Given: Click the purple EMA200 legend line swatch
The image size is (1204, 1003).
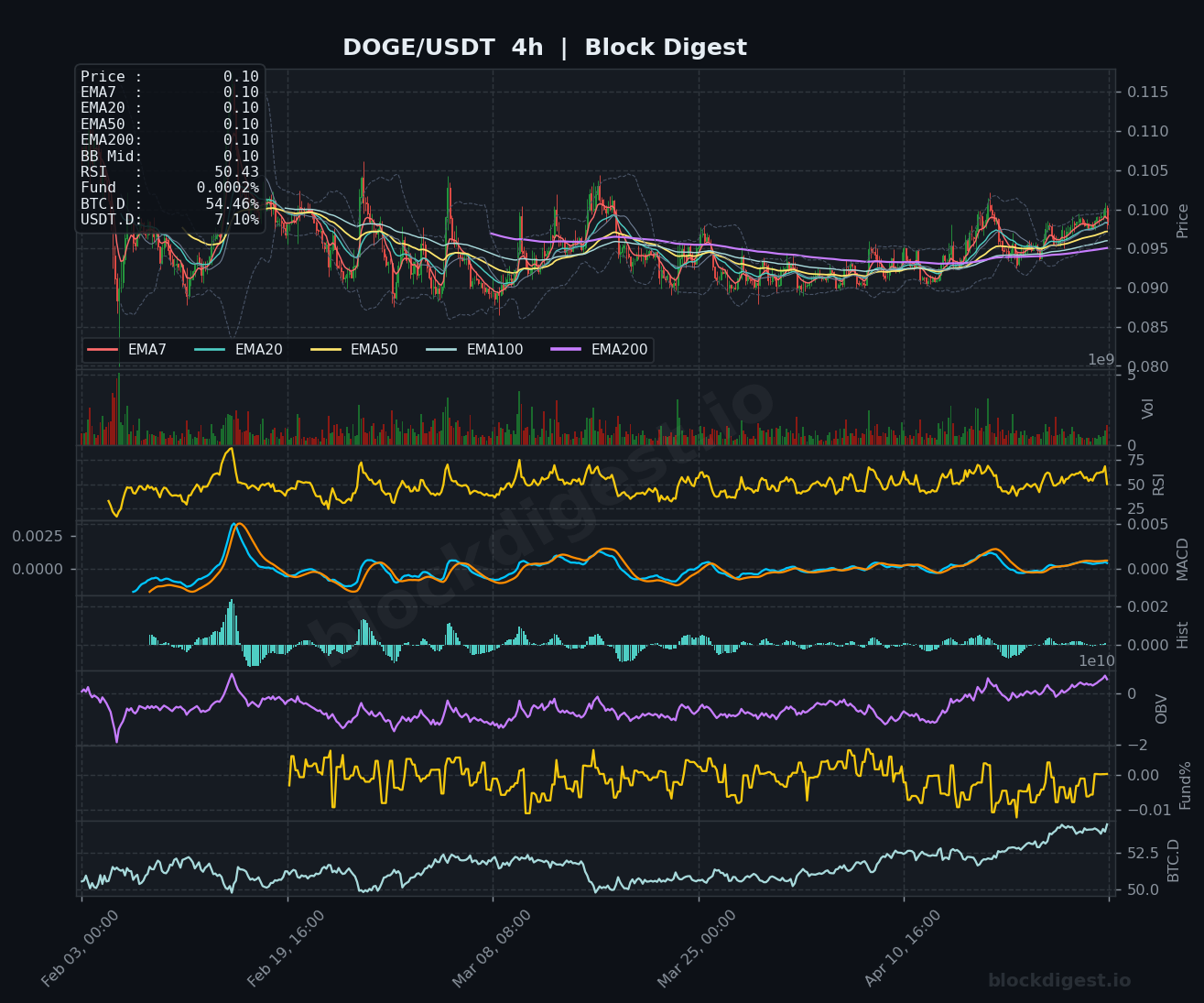Looking at the screenshot, I should click(x=566, y=350).
